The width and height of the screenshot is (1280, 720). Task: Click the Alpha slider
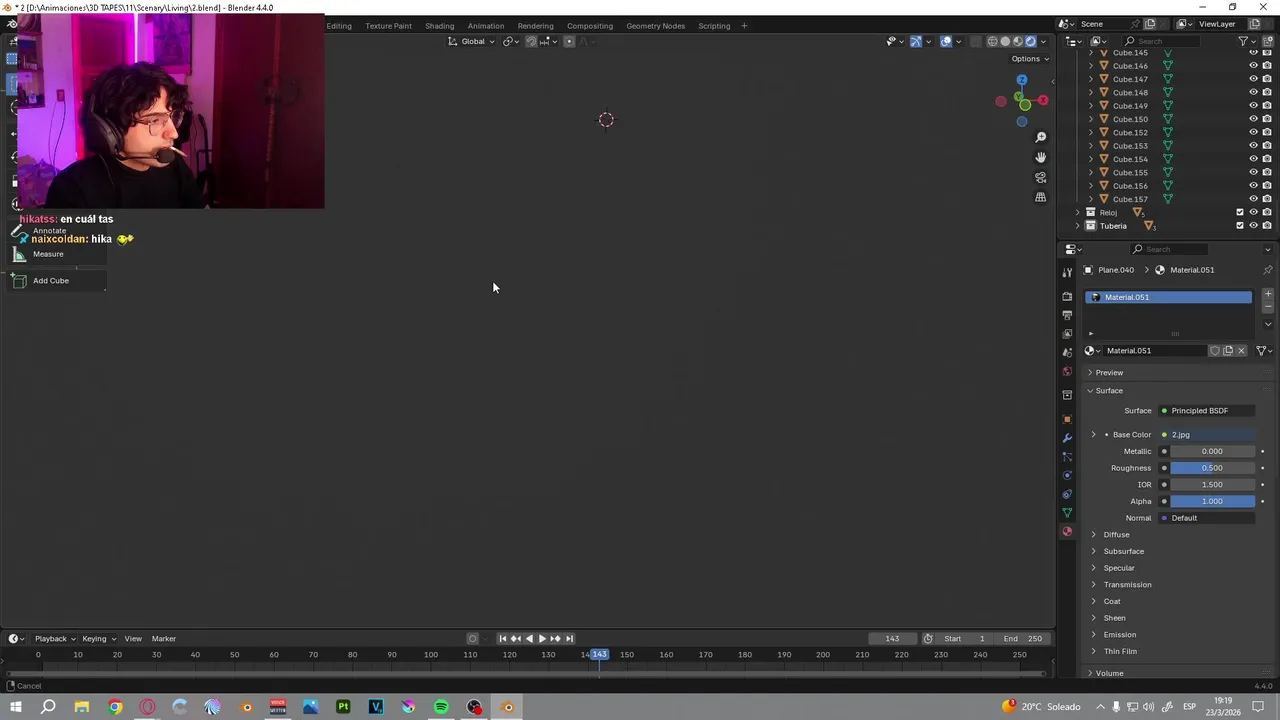click(x=1213, y=501)
